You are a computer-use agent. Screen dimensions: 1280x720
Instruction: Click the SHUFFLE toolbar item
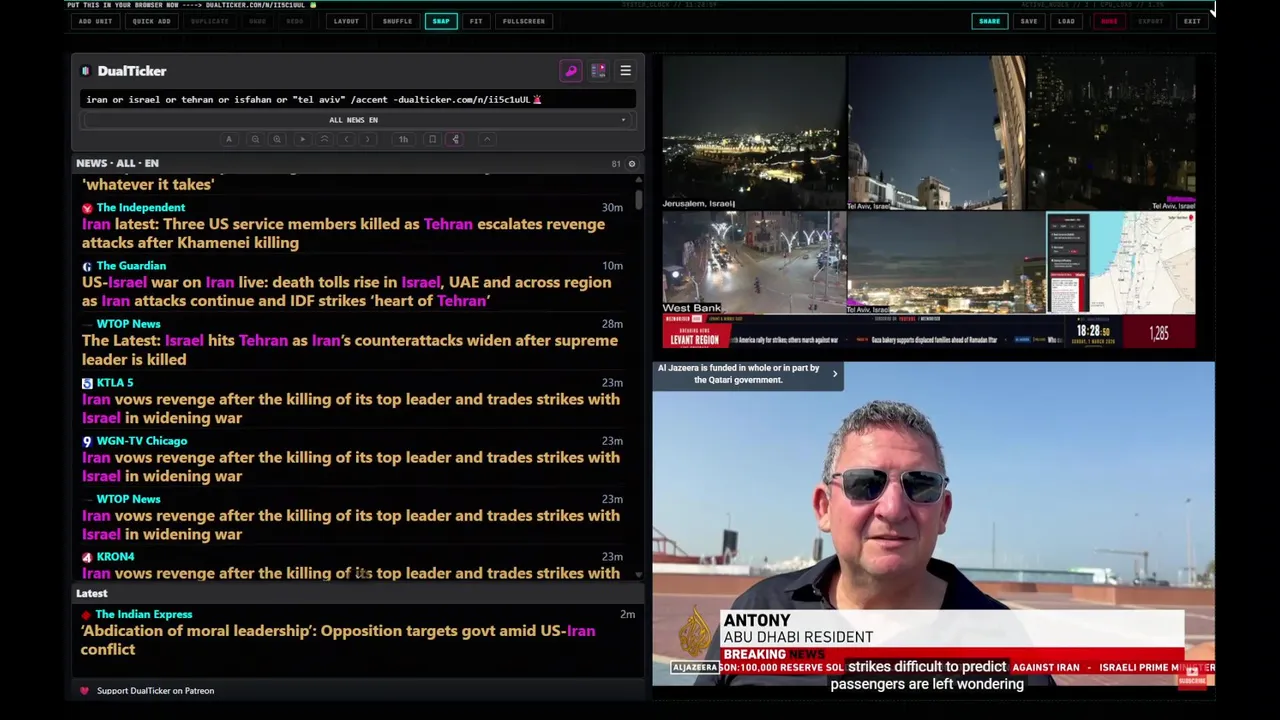click(x=397, y=21)
